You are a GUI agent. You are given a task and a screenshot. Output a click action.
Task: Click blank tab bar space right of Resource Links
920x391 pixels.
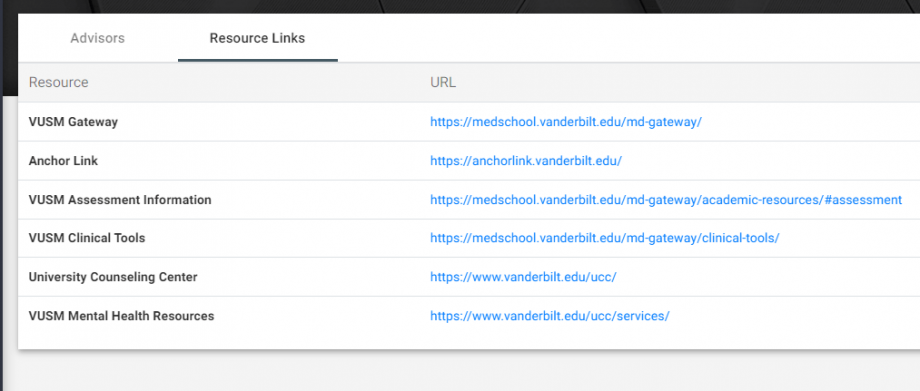[x=628, y=38]
